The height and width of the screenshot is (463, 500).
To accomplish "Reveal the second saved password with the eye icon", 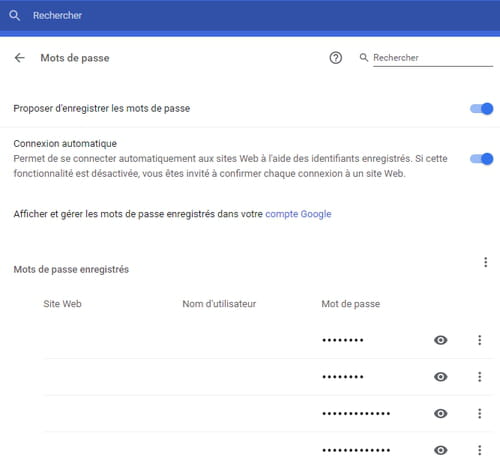I will coord(440,377).
